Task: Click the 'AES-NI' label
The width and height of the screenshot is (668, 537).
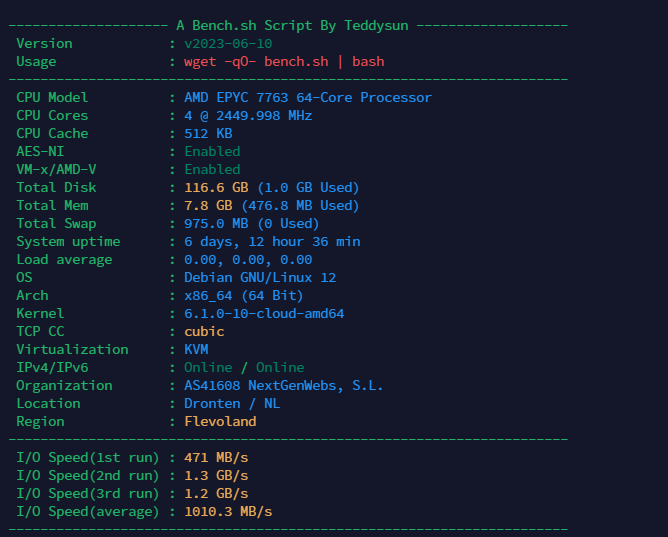Action: coord(40,152)
